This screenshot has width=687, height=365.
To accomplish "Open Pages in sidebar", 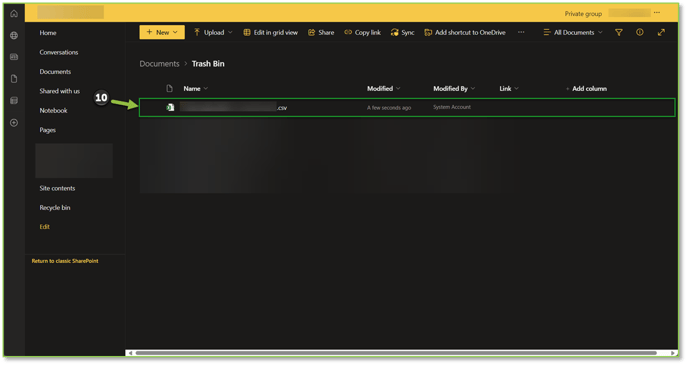I will tap(47, 130).
